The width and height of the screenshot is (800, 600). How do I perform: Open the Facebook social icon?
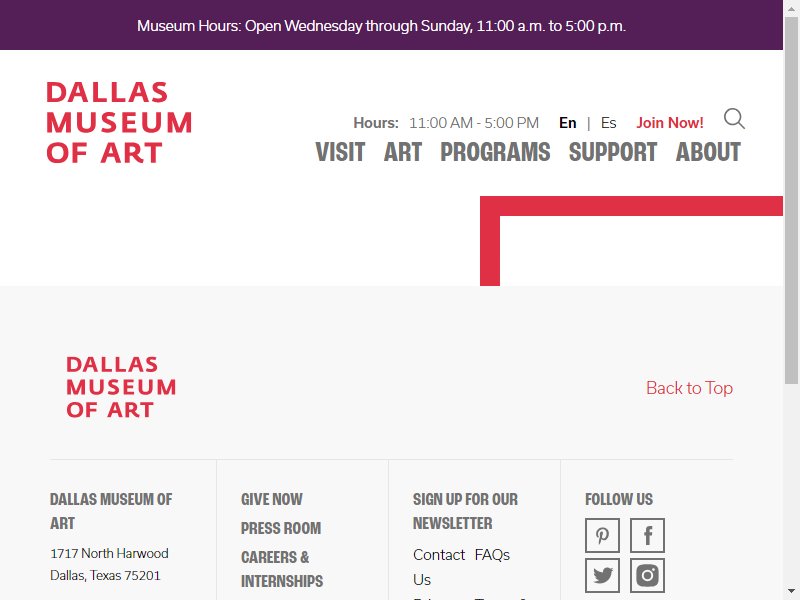[x=647, y=535]
